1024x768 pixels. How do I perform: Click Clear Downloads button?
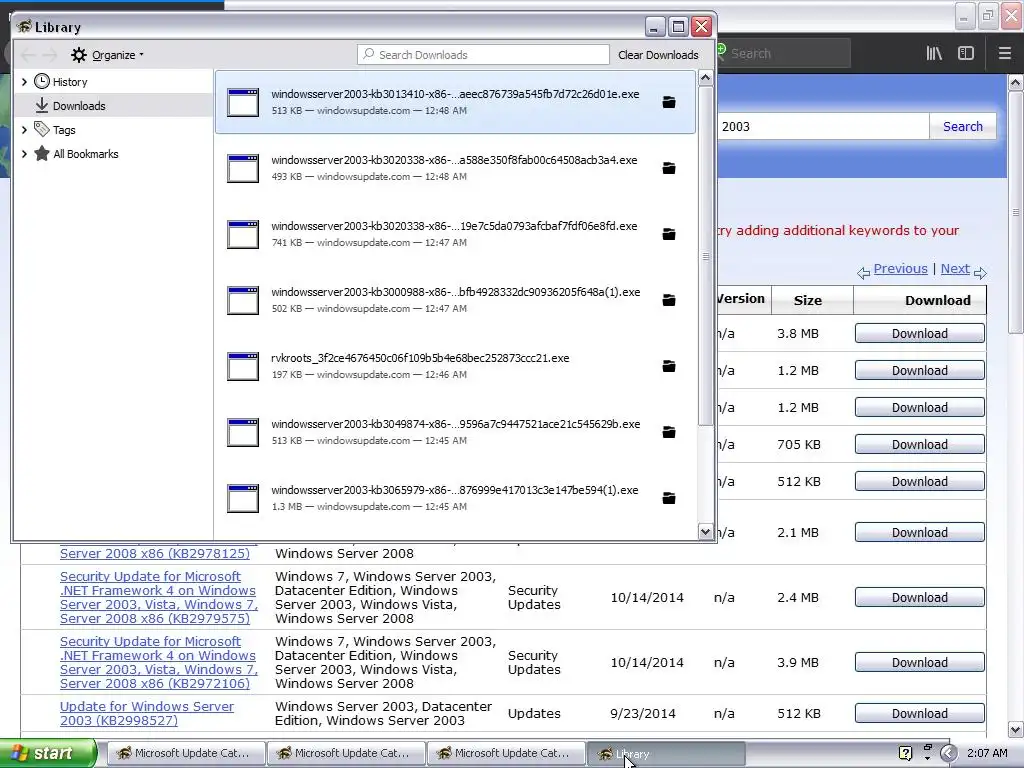tap(658, 55)
